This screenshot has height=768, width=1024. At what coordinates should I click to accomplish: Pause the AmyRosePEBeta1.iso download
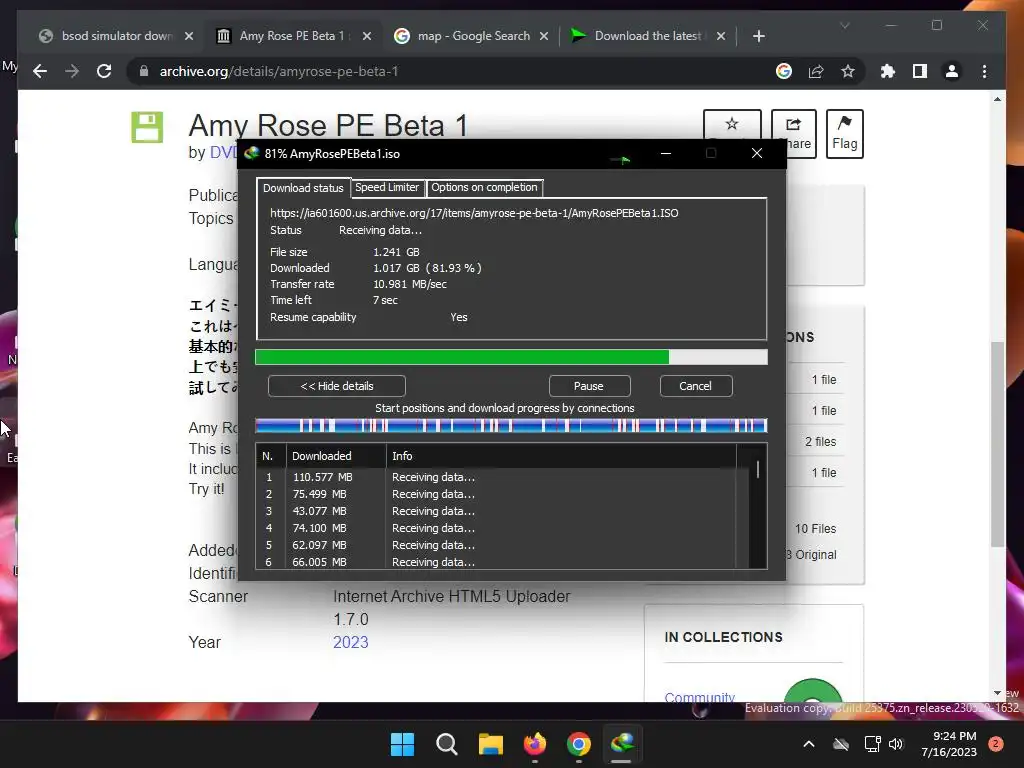point(588,386)
